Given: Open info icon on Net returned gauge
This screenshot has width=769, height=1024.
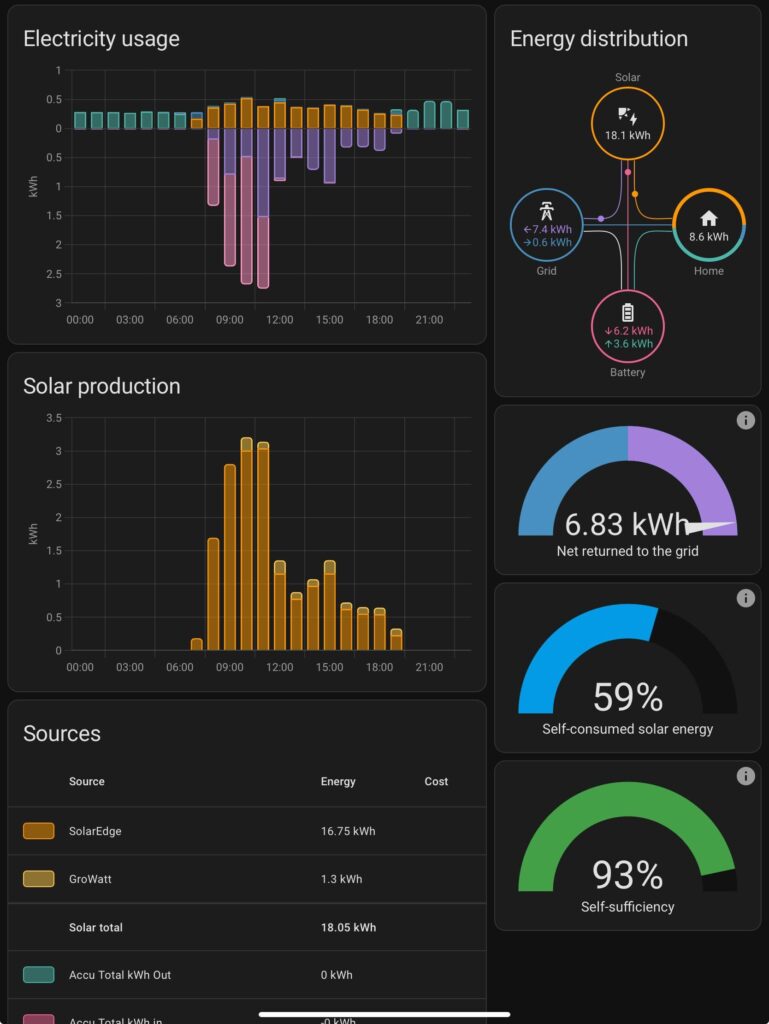Looking at the screenshot, I should [745, 421].
